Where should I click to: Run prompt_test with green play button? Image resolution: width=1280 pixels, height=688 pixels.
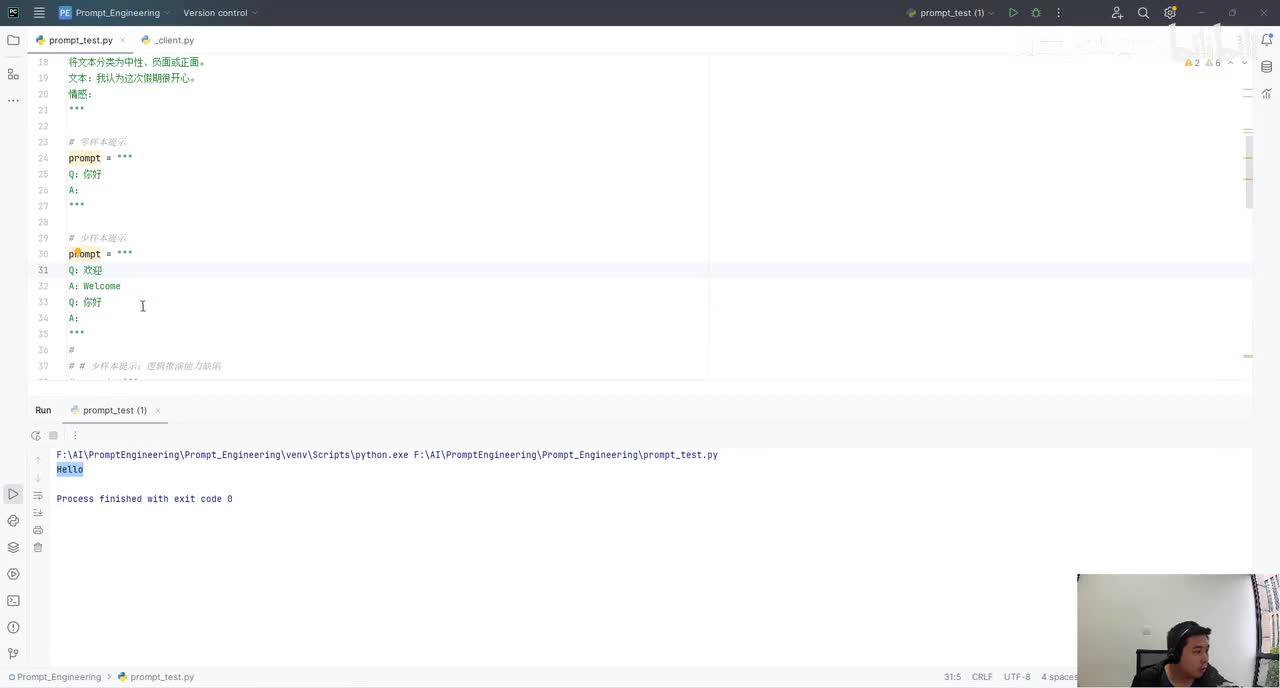(1013, 13)
